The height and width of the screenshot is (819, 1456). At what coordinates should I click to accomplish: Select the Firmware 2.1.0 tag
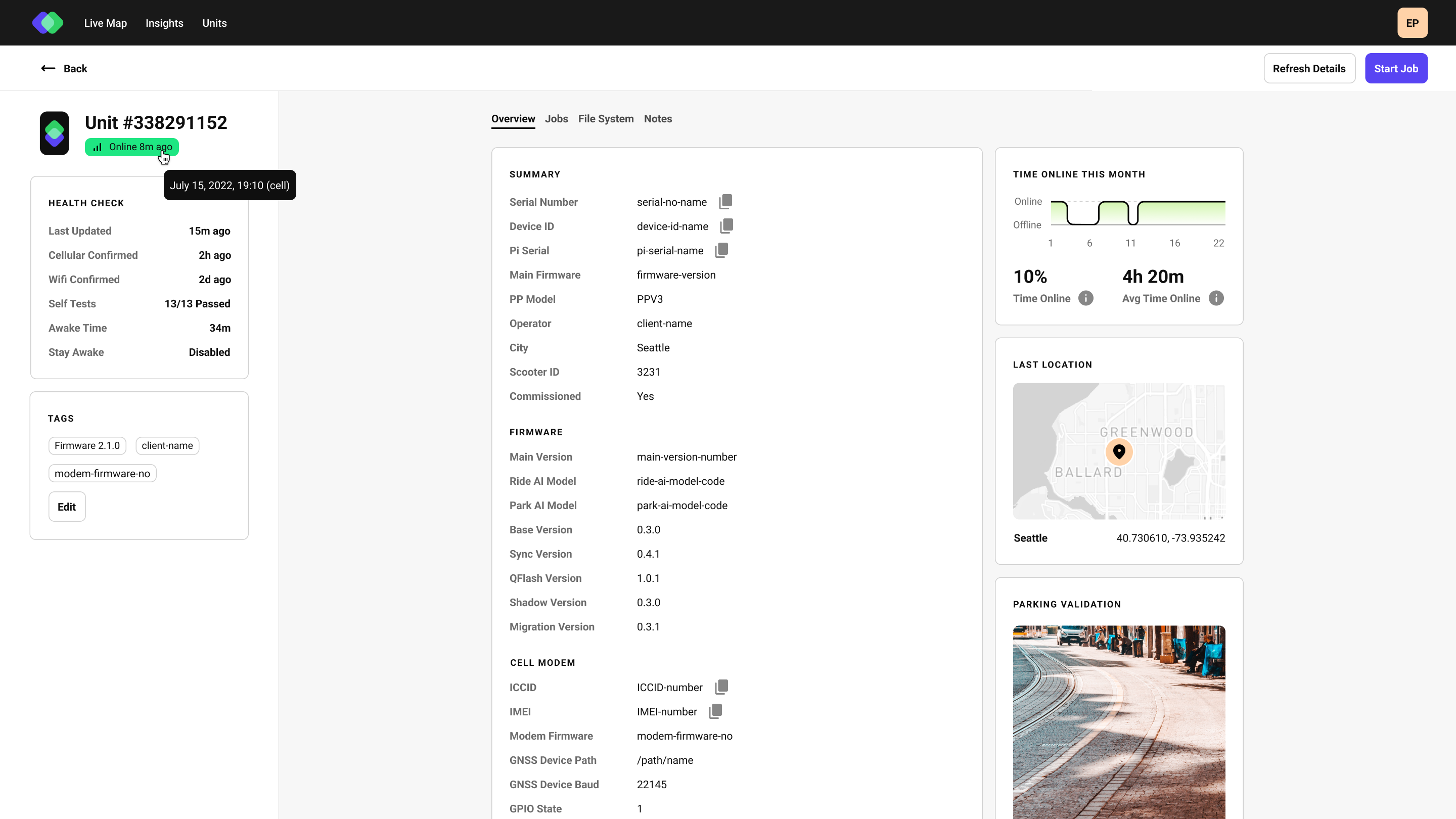pos(87,445)
